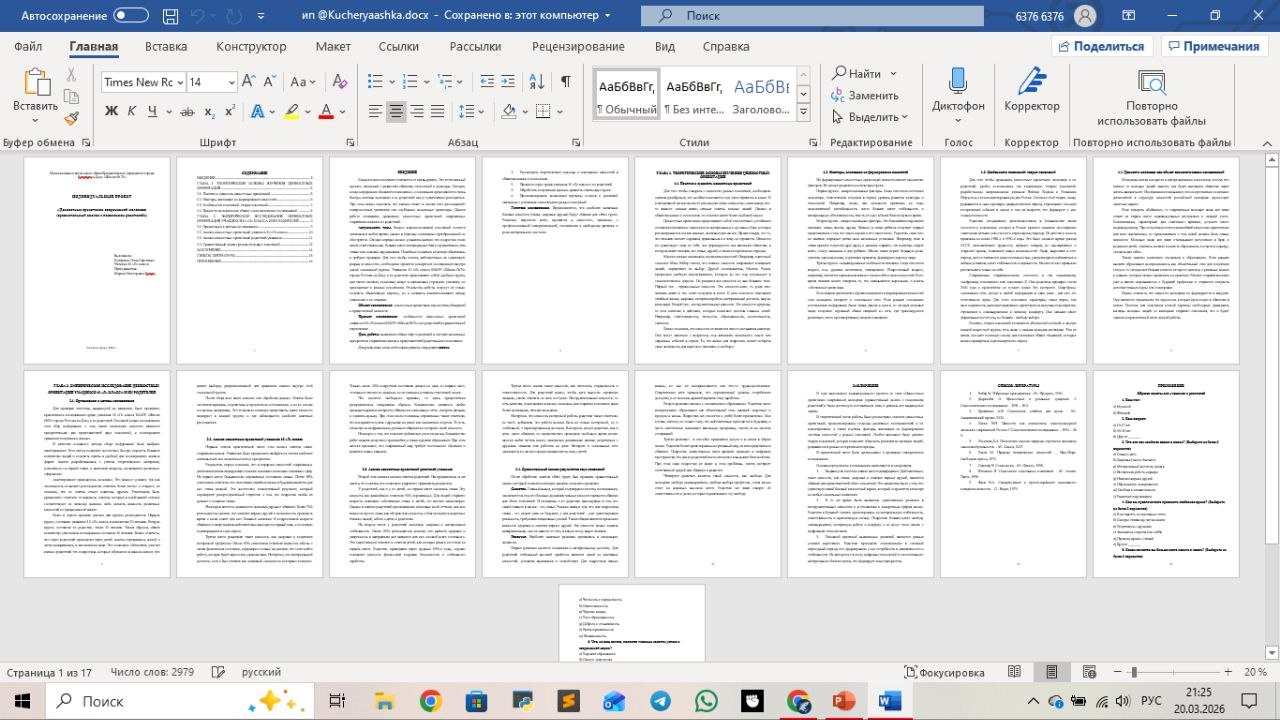Click the русский language indicator
Image resolution: width=1280 pixels, height=720 pixels.
pos(261,673)
